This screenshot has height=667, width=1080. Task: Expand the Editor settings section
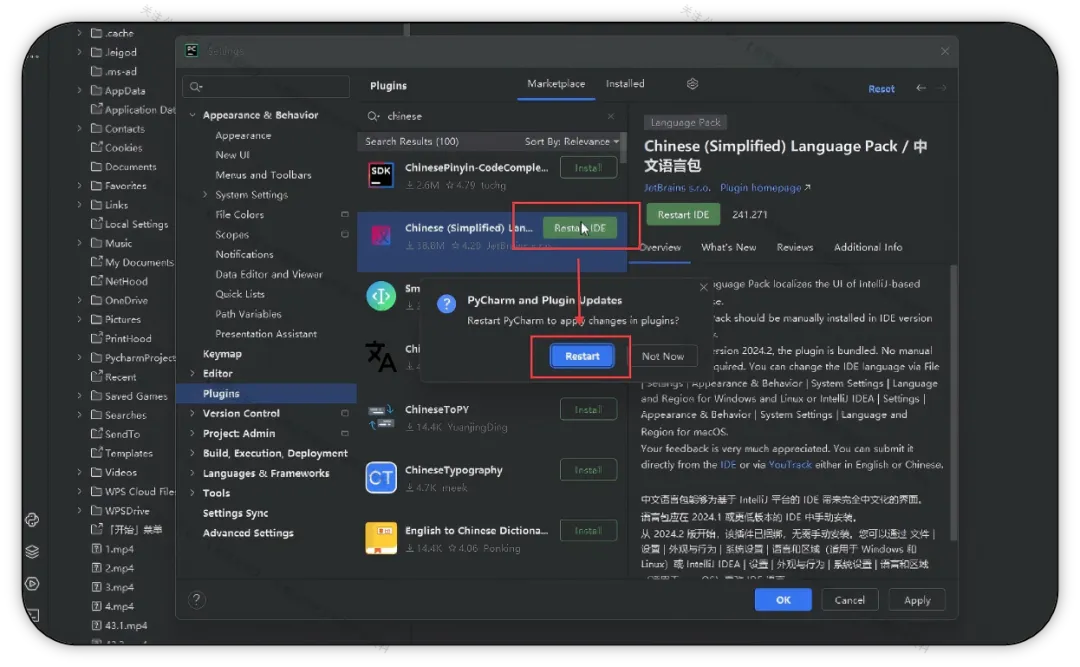(x=192, y=373)
